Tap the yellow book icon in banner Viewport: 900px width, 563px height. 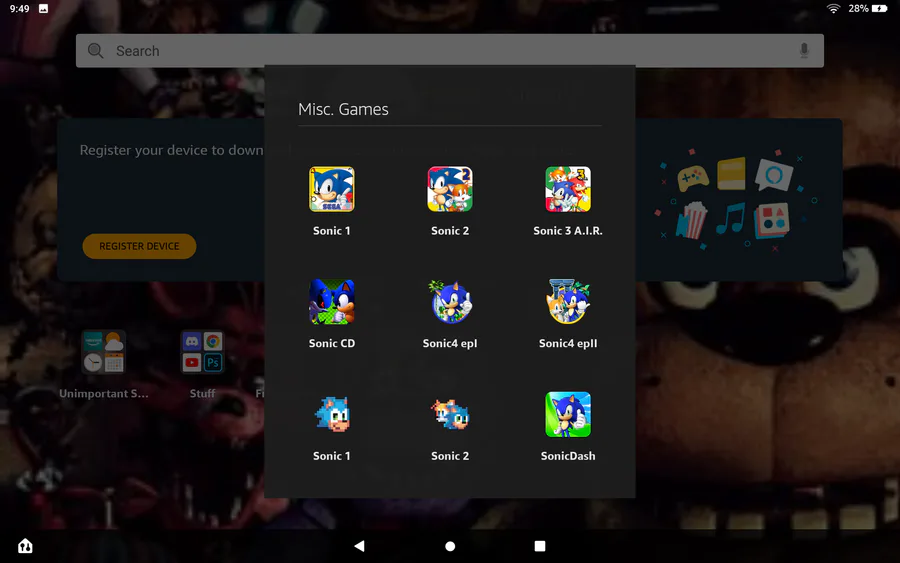(x=731, y=174)
